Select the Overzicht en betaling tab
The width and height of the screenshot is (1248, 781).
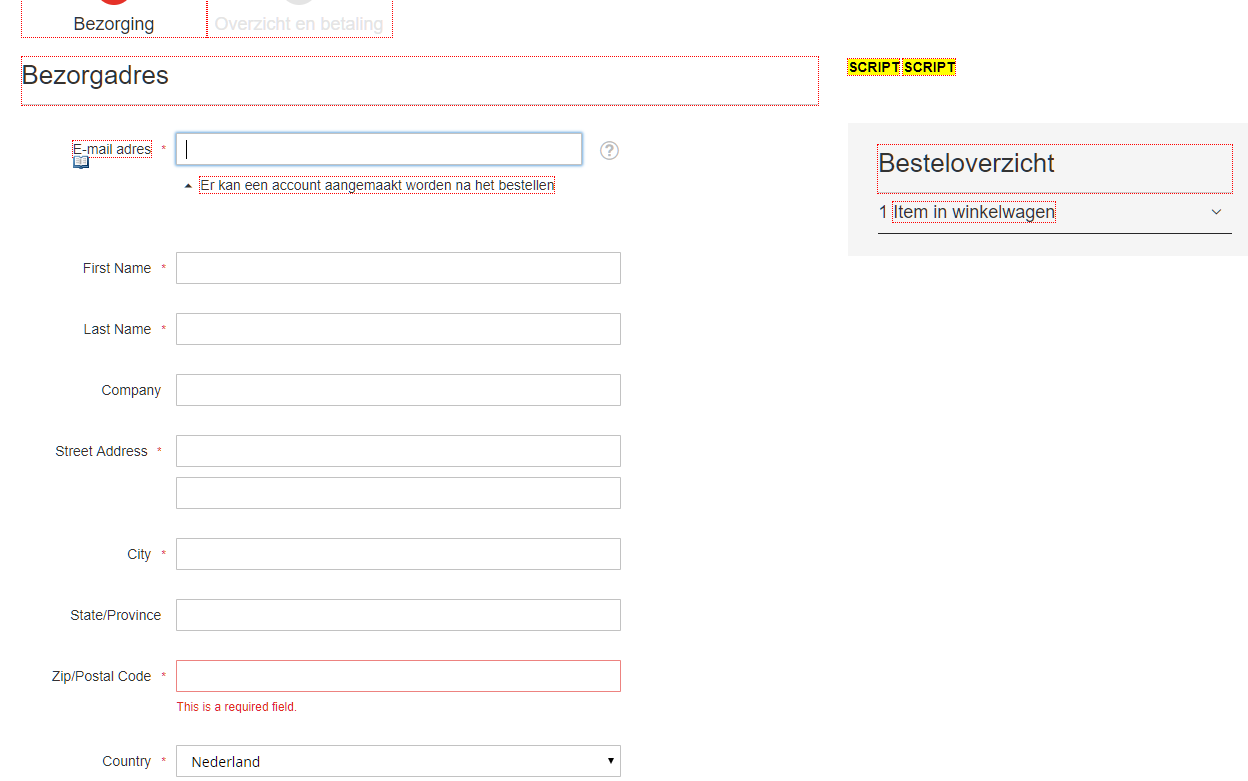pos(299,21)
